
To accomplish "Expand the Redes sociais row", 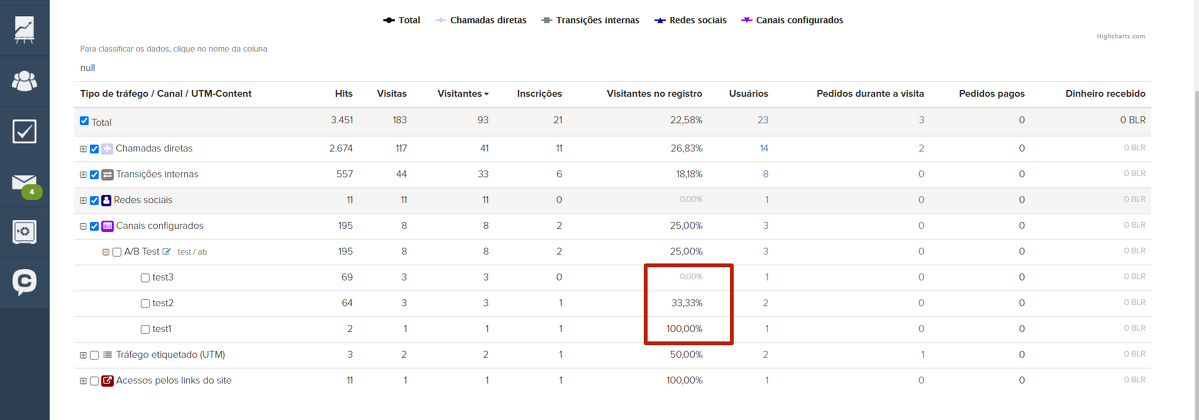I will click(x=83, y=200).
